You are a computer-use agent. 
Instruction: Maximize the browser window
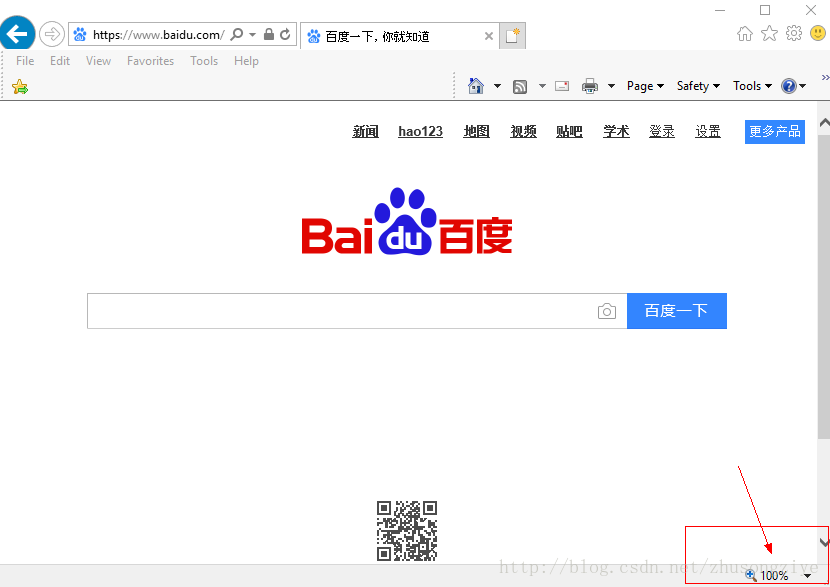click(x=765, y=10)
